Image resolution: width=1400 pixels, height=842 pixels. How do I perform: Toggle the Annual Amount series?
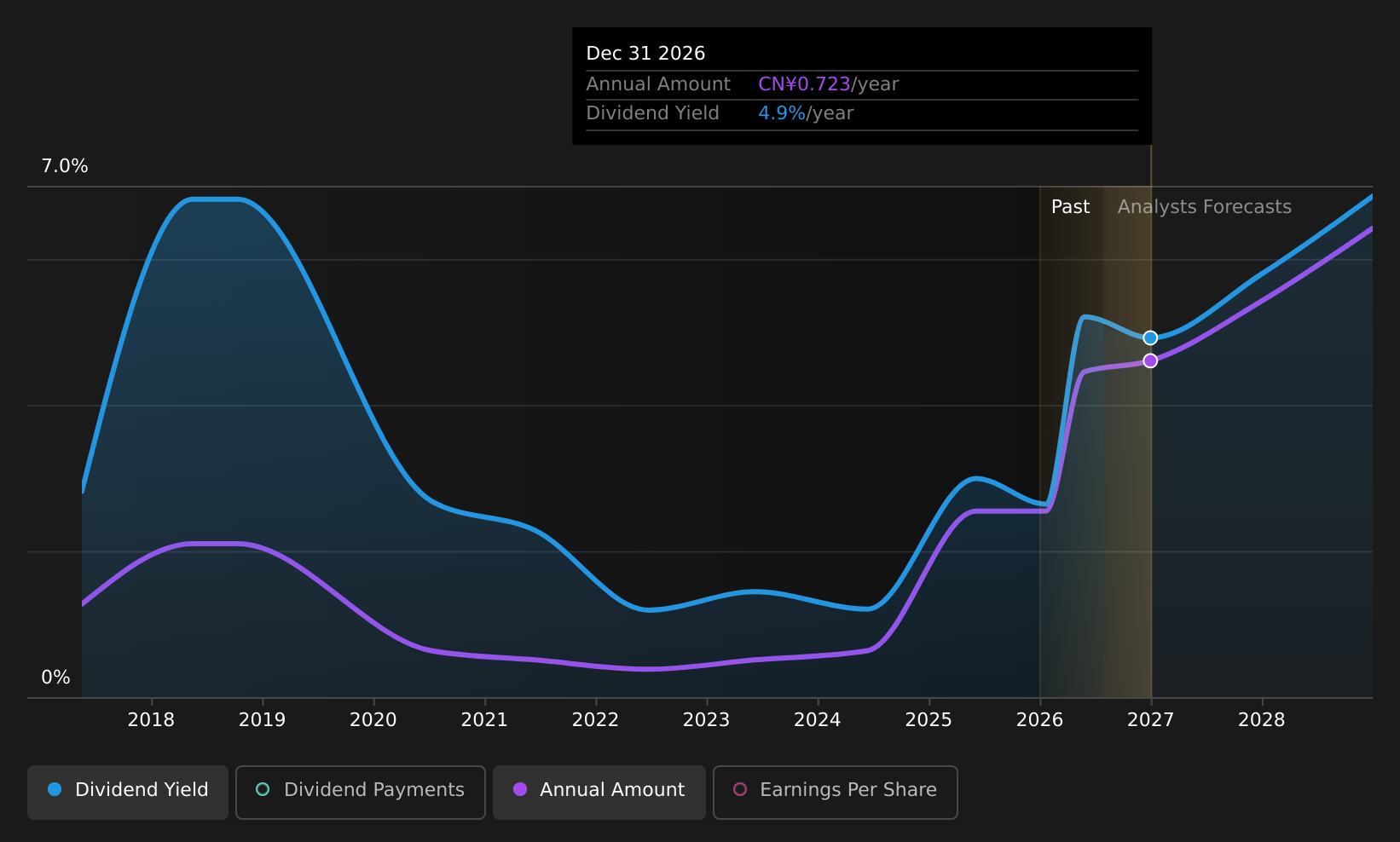click(x=599, y=792)
